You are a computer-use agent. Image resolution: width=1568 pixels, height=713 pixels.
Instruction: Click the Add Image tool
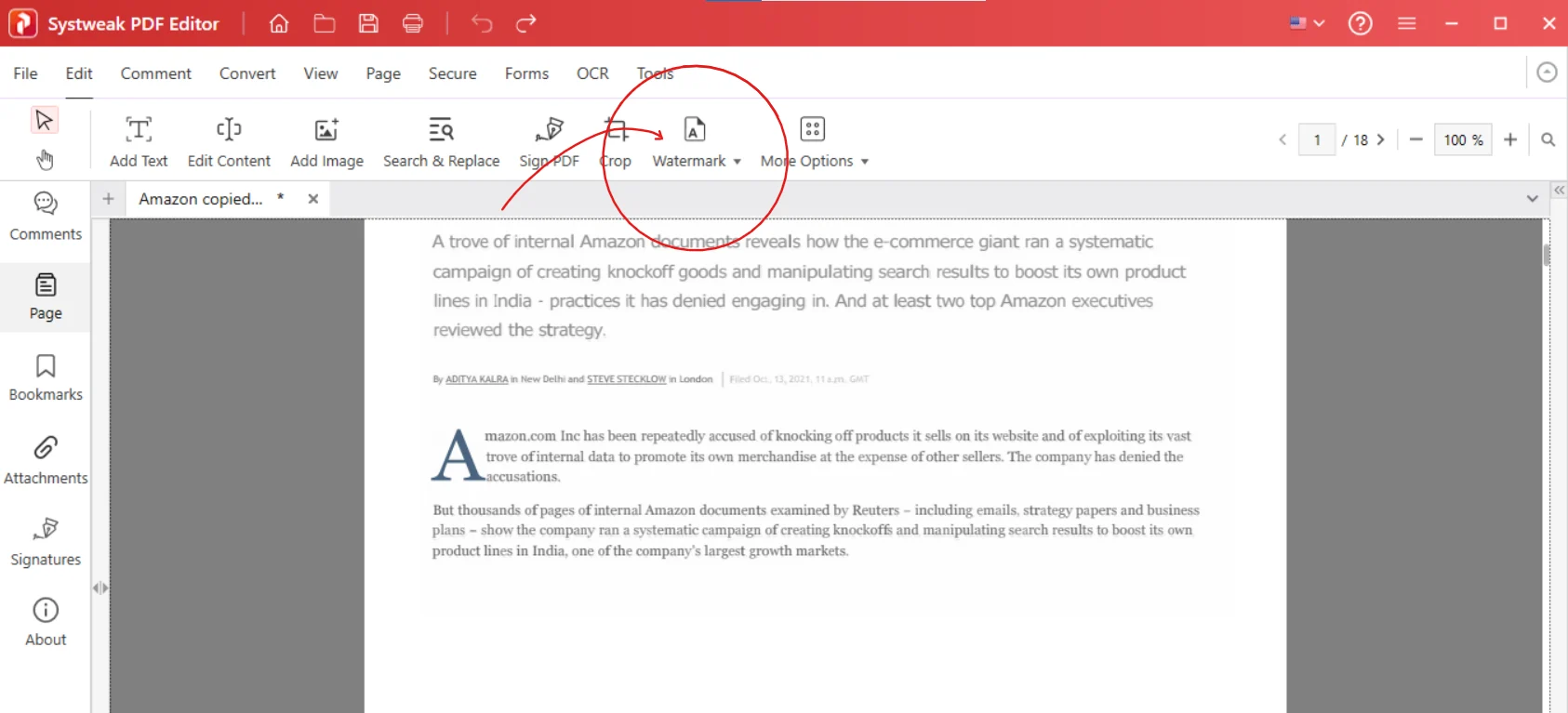coord(326,141)
